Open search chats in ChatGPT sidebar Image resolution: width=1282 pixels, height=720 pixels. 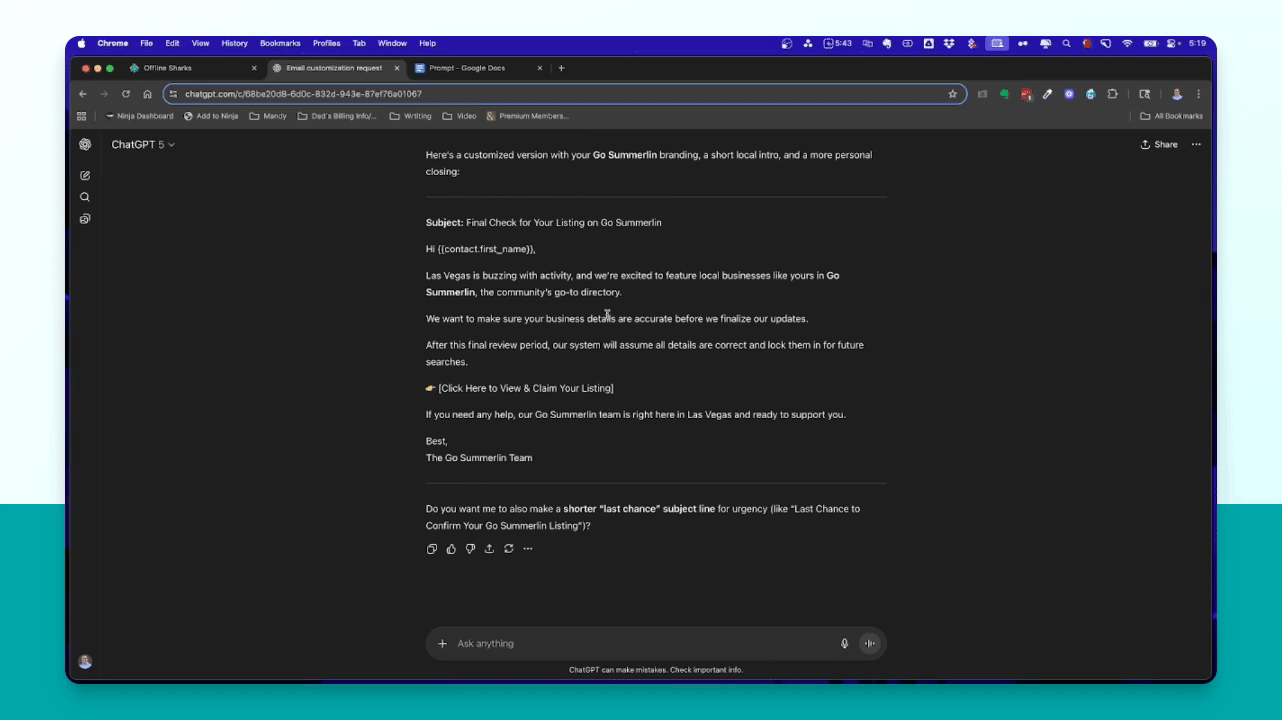tap(85, 197)
